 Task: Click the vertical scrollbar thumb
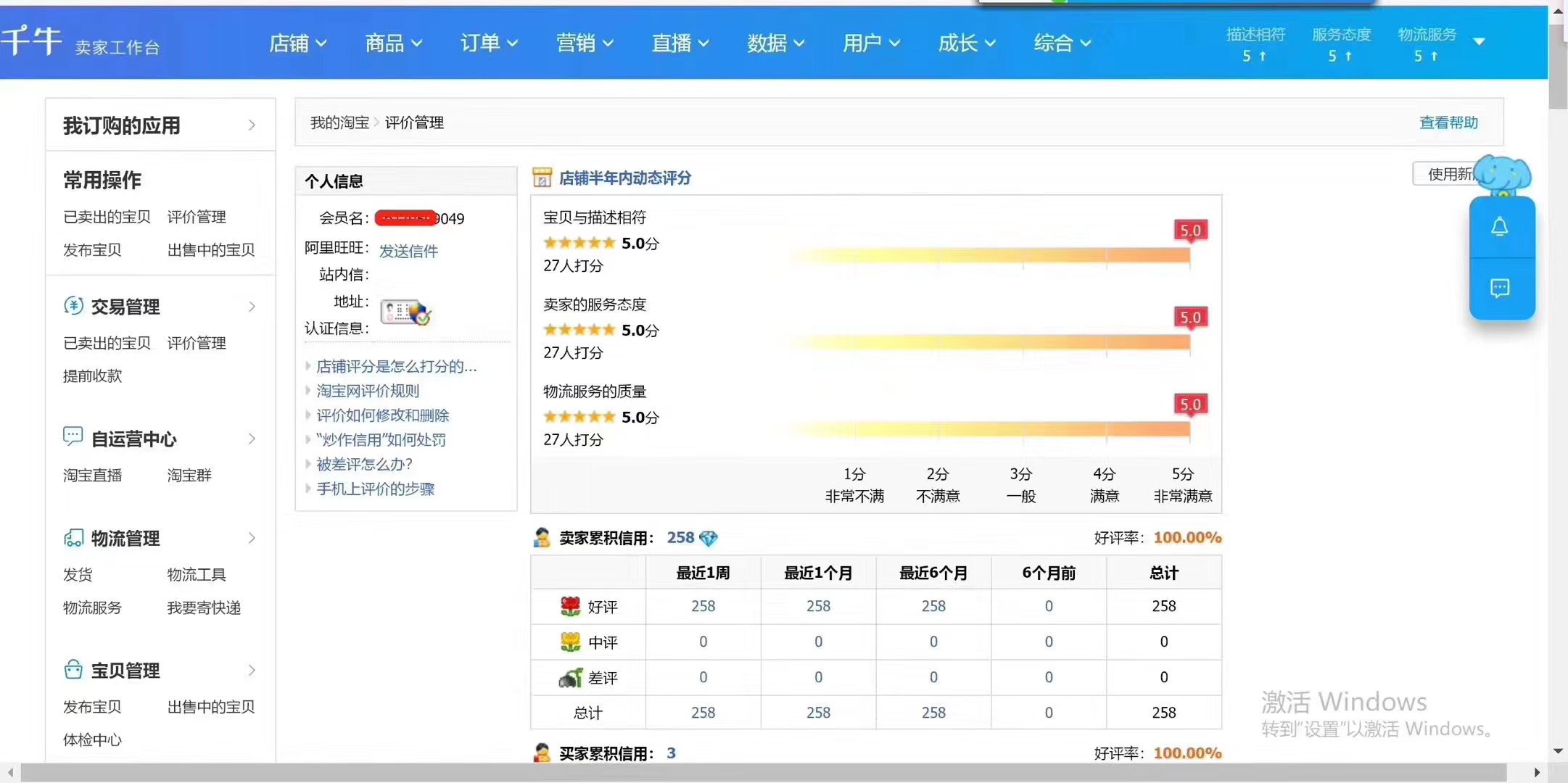[x=1557, y=65]
